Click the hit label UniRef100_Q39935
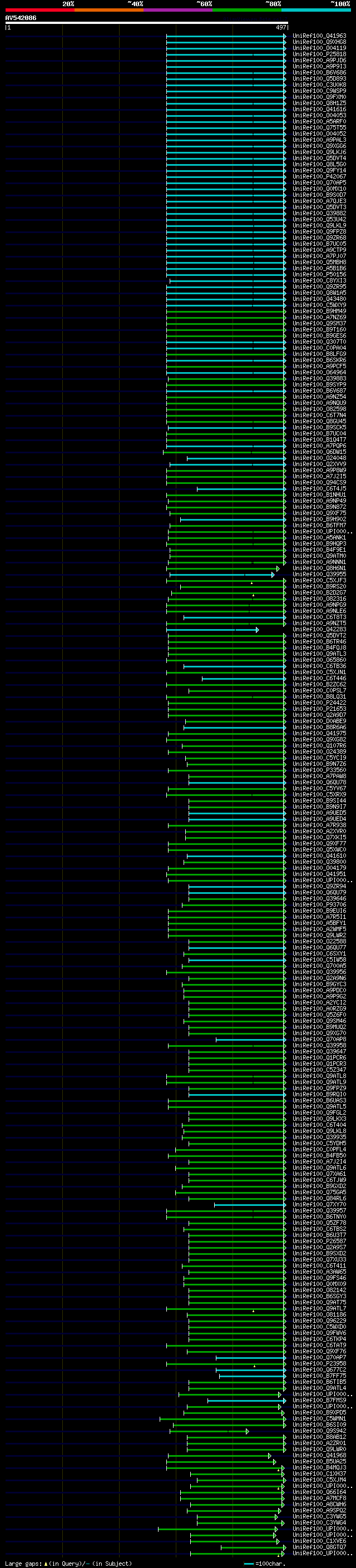Image resolution: width=356 pixels, height=1568 pixels. [319, 1137]
